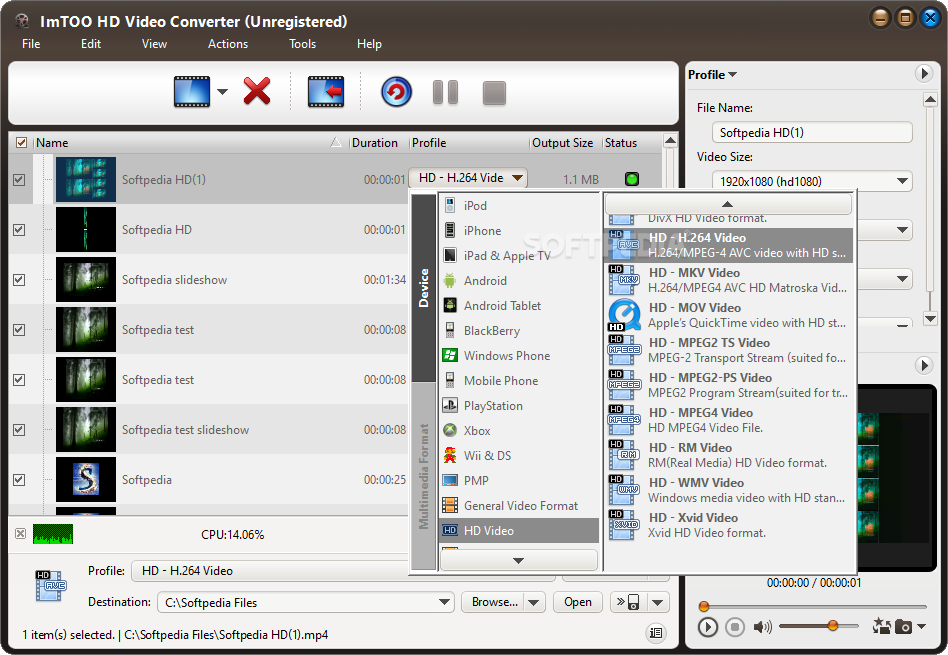Open HD - H.264 Vide profile dropdown in row
Screen dimensions: 948x655
[x=468, y=178]
